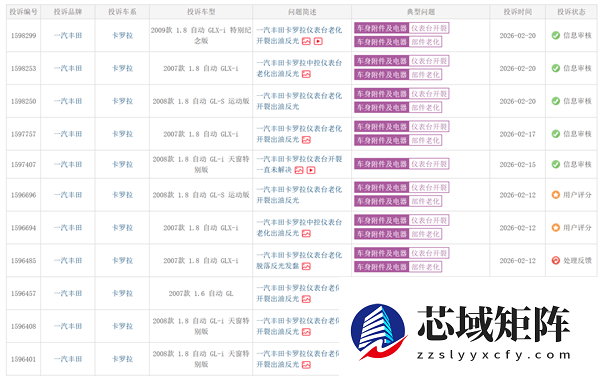Open image attachment icon in complaint 1596401
The width and height of the screenshot is (600, 377).
pyautogui.click(x=306, y=365)
